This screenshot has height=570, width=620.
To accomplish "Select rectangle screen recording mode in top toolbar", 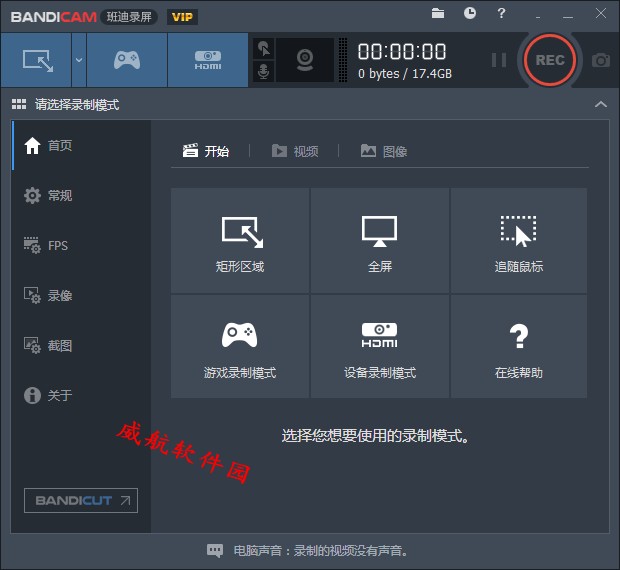I will 36,60.
